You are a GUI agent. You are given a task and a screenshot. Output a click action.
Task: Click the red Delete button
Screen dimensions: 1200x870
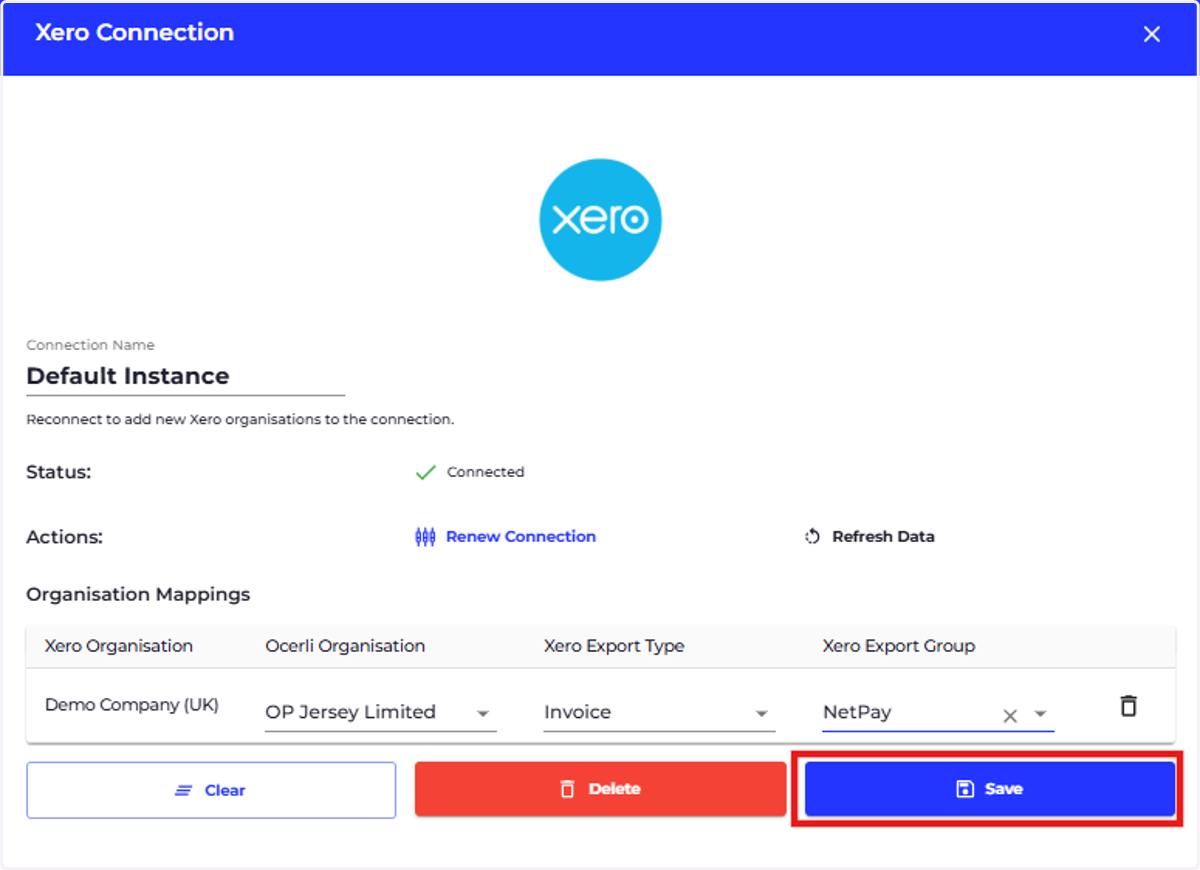[x=600, y=789]
